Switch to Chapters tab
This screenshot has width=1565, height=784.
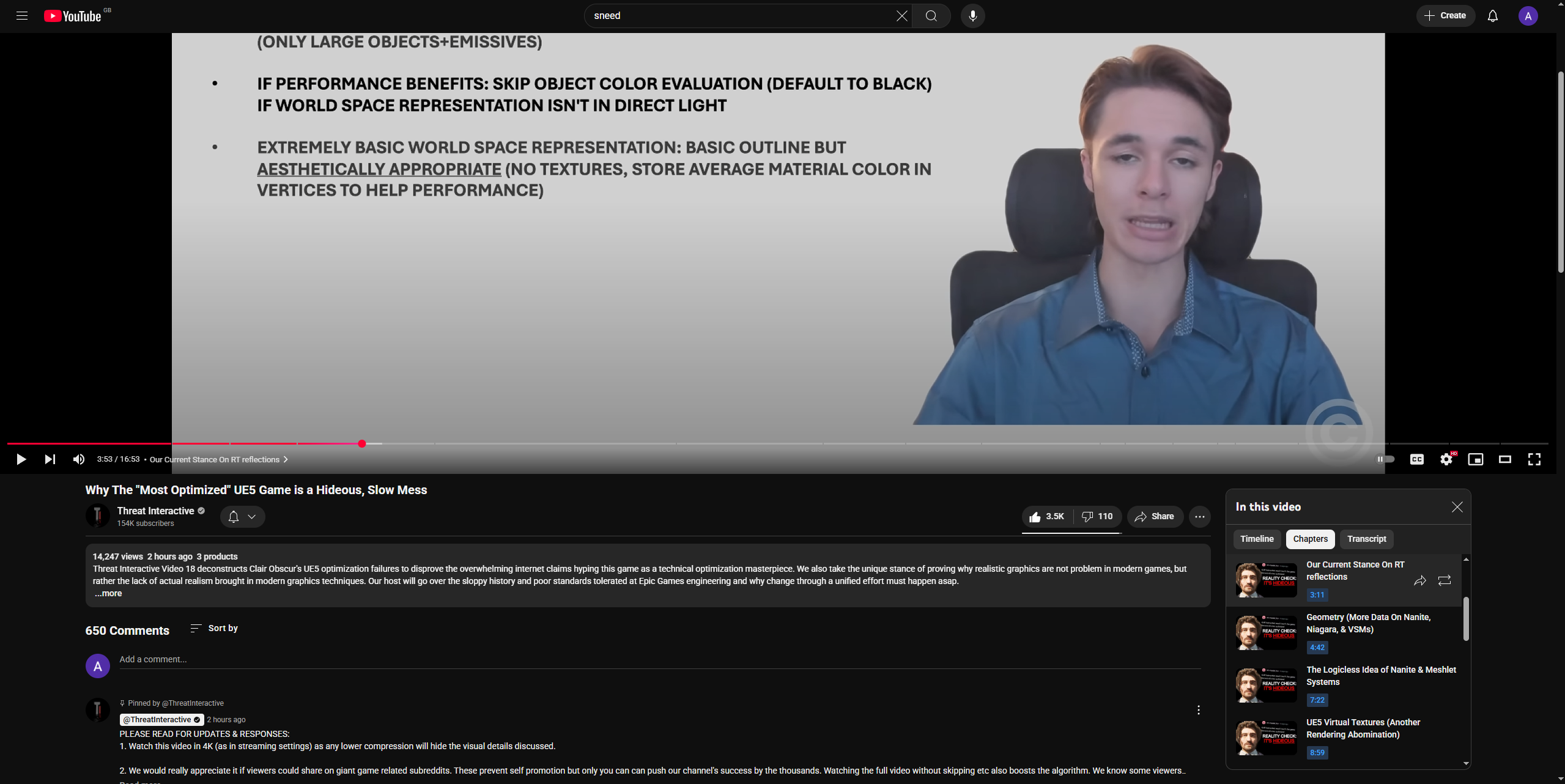[x=1310, y=539]
